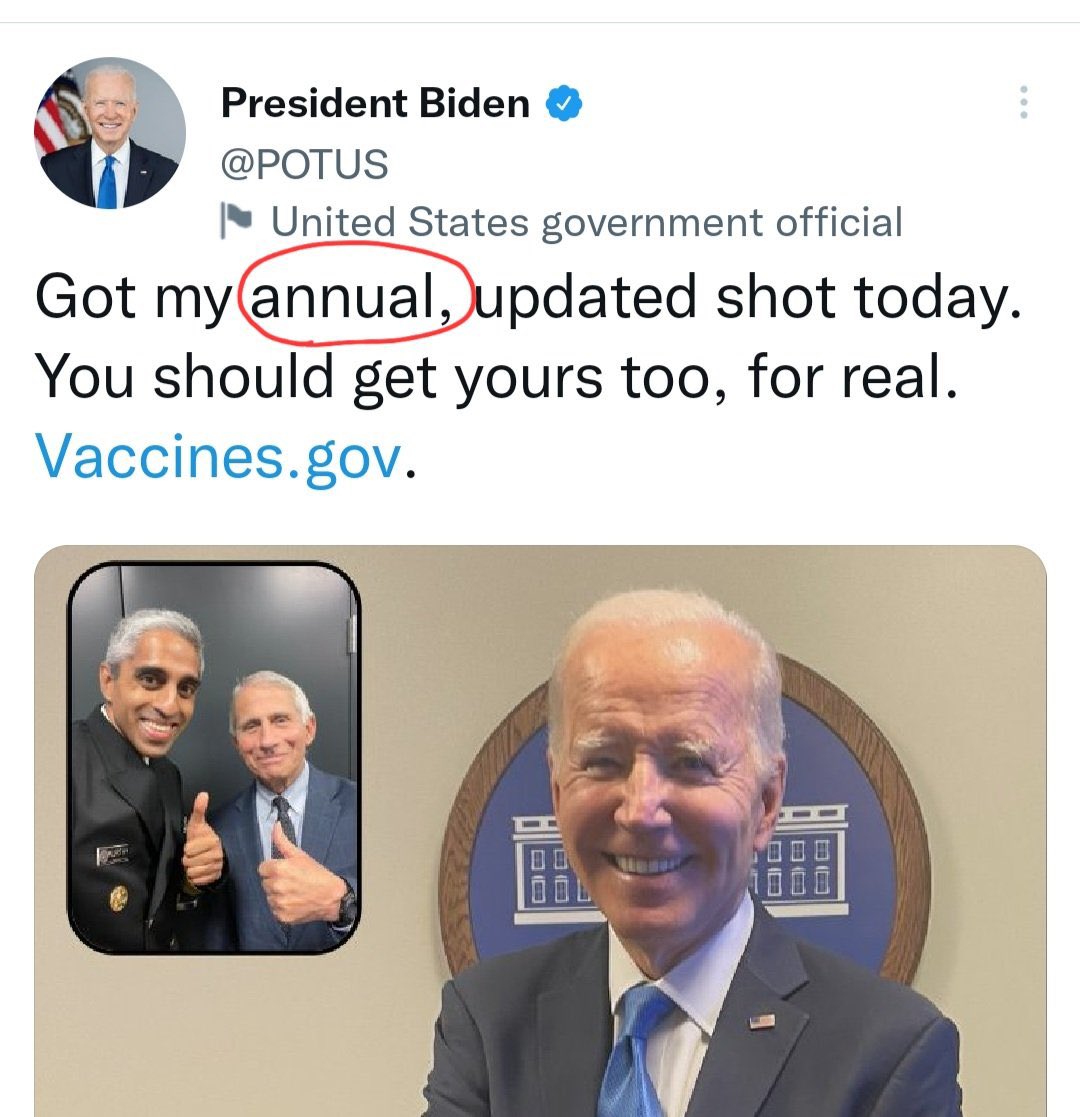The height and width of the screenshot is (1117, 1080).
Task: Open the Vaccines.gov link
Action: [x=219, y=457]
